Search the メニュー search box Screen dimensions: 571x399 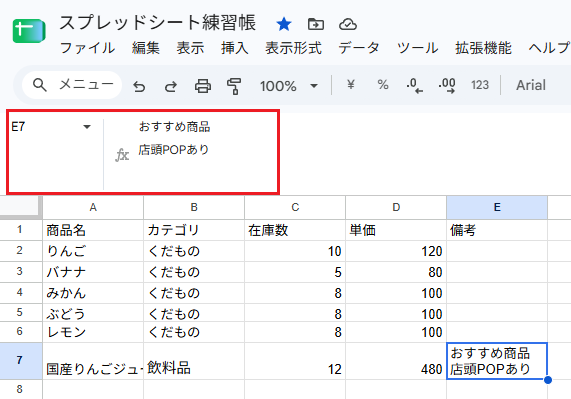(72, 85)
